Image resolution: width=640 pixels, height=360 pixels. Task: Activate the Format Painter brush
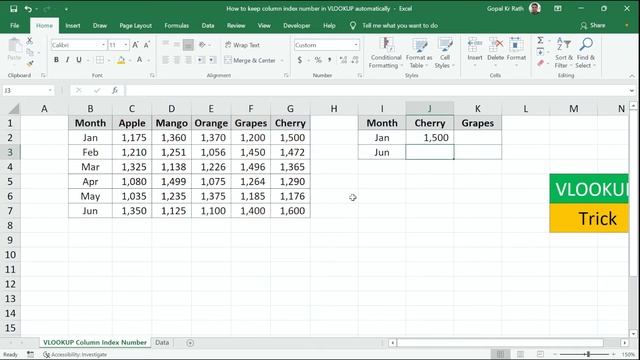coord(29,63)
